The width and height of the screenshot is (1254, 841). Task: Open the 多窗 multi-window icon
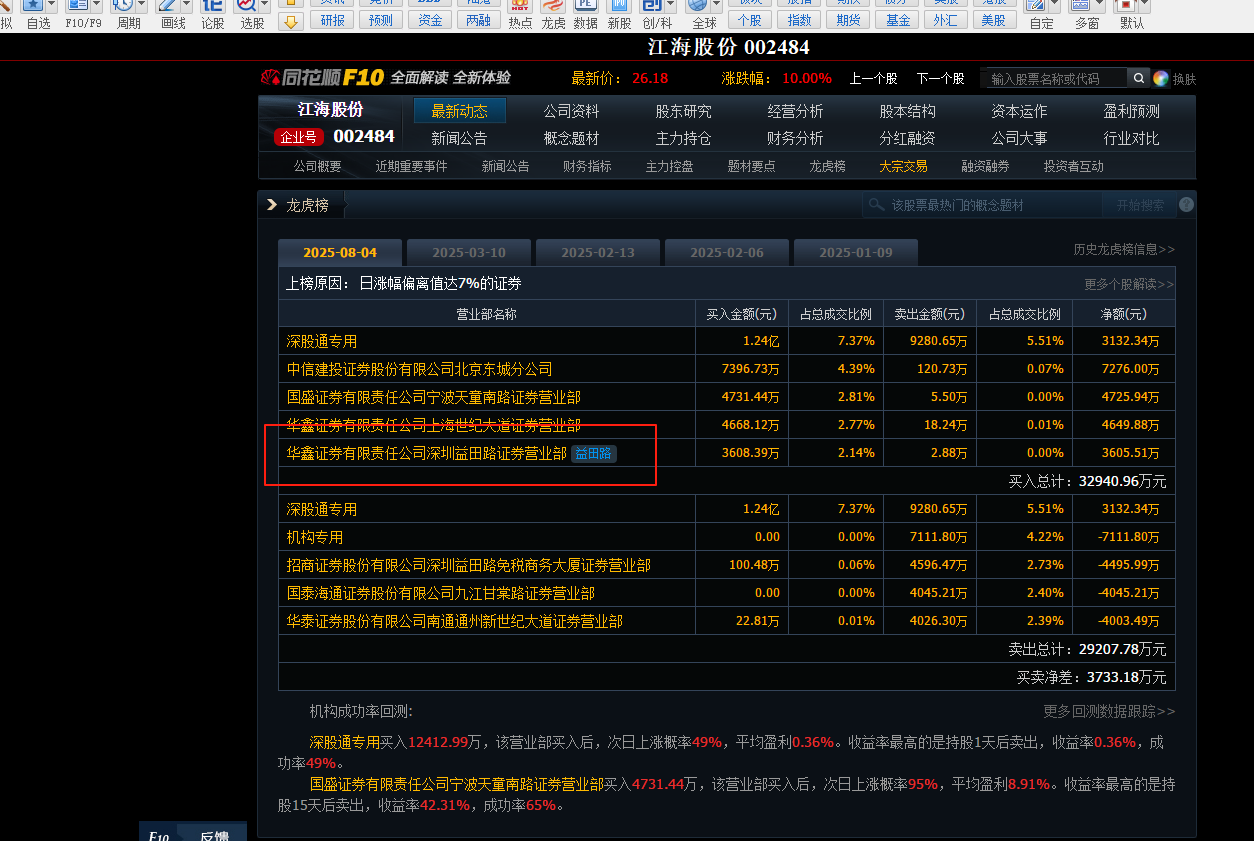click(1081, 6)
